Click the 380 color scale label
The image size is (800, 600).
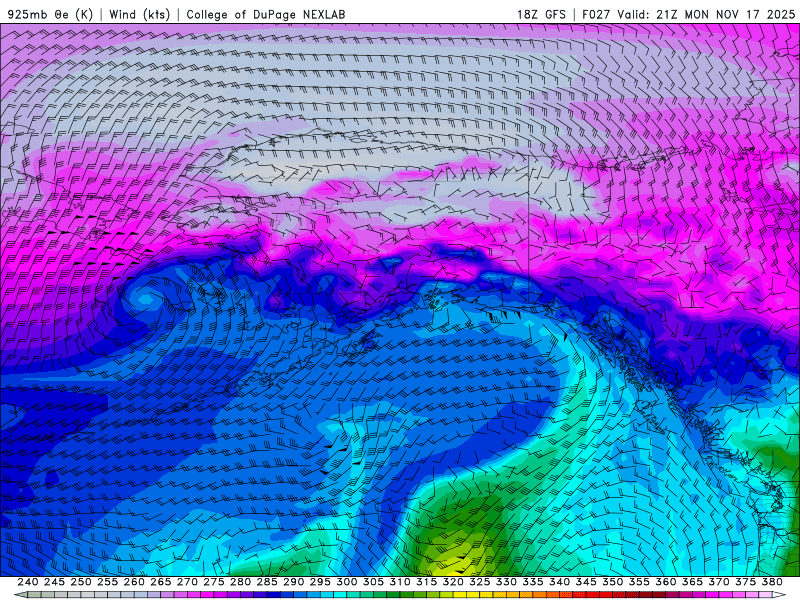772,582
